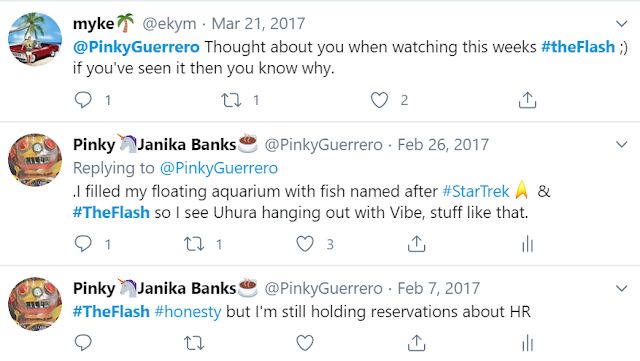Open the @PinkyGuerrero mention in myke's tweet
640x361 pixels.
pos(136,47)
